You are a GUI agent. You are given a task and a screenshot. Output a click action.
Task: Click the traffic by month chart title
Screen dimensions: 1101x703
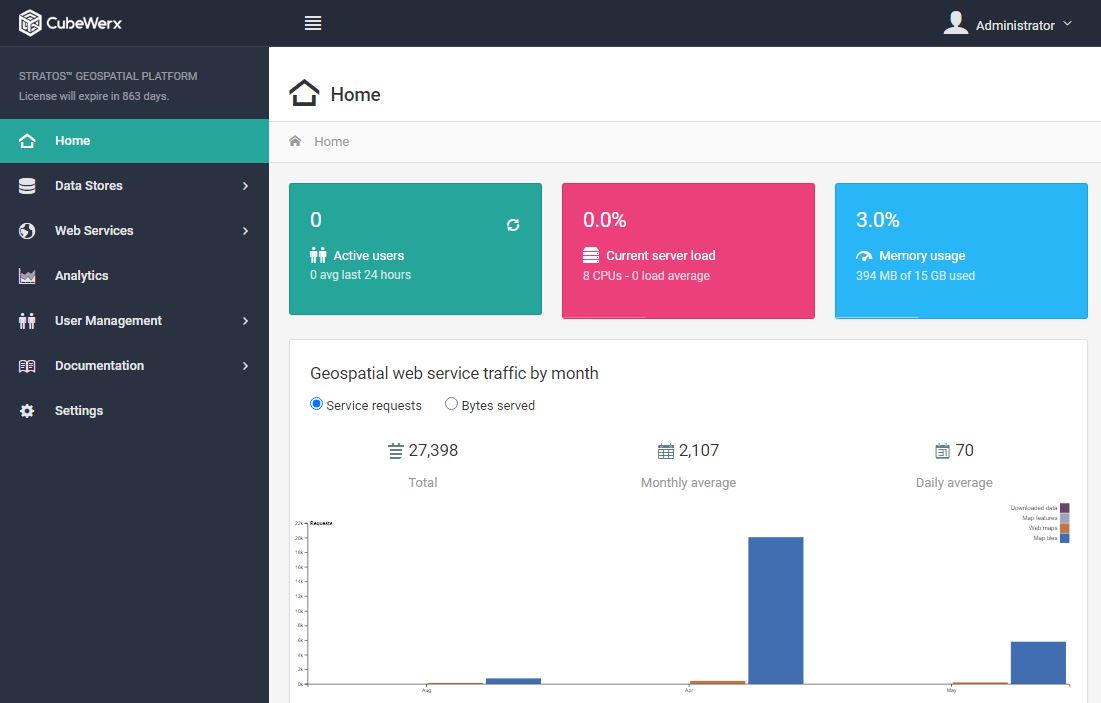454,373
